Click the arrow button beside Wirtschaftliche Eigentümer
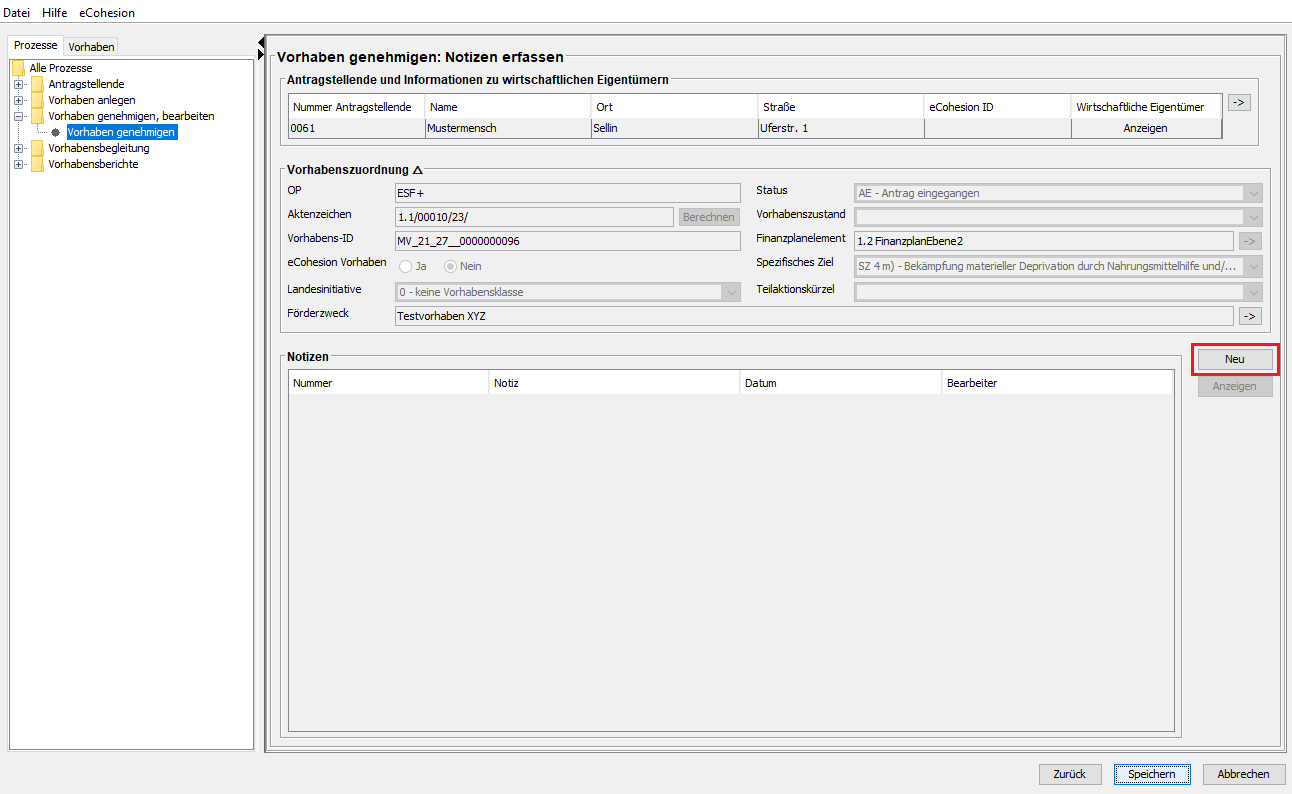Screen dimensions: 1292x794 pos(1239,102)
